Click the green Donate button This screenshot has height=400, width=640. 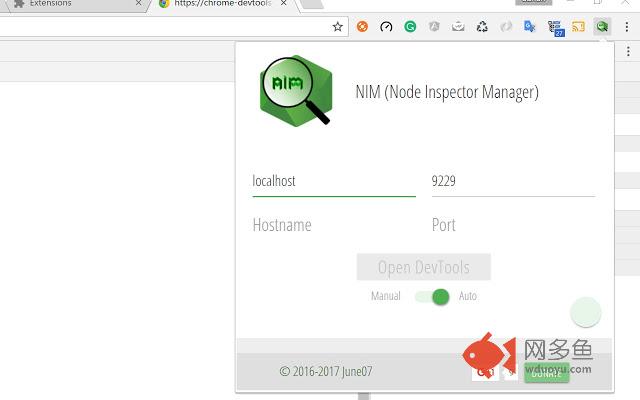(x=546, y=373)
